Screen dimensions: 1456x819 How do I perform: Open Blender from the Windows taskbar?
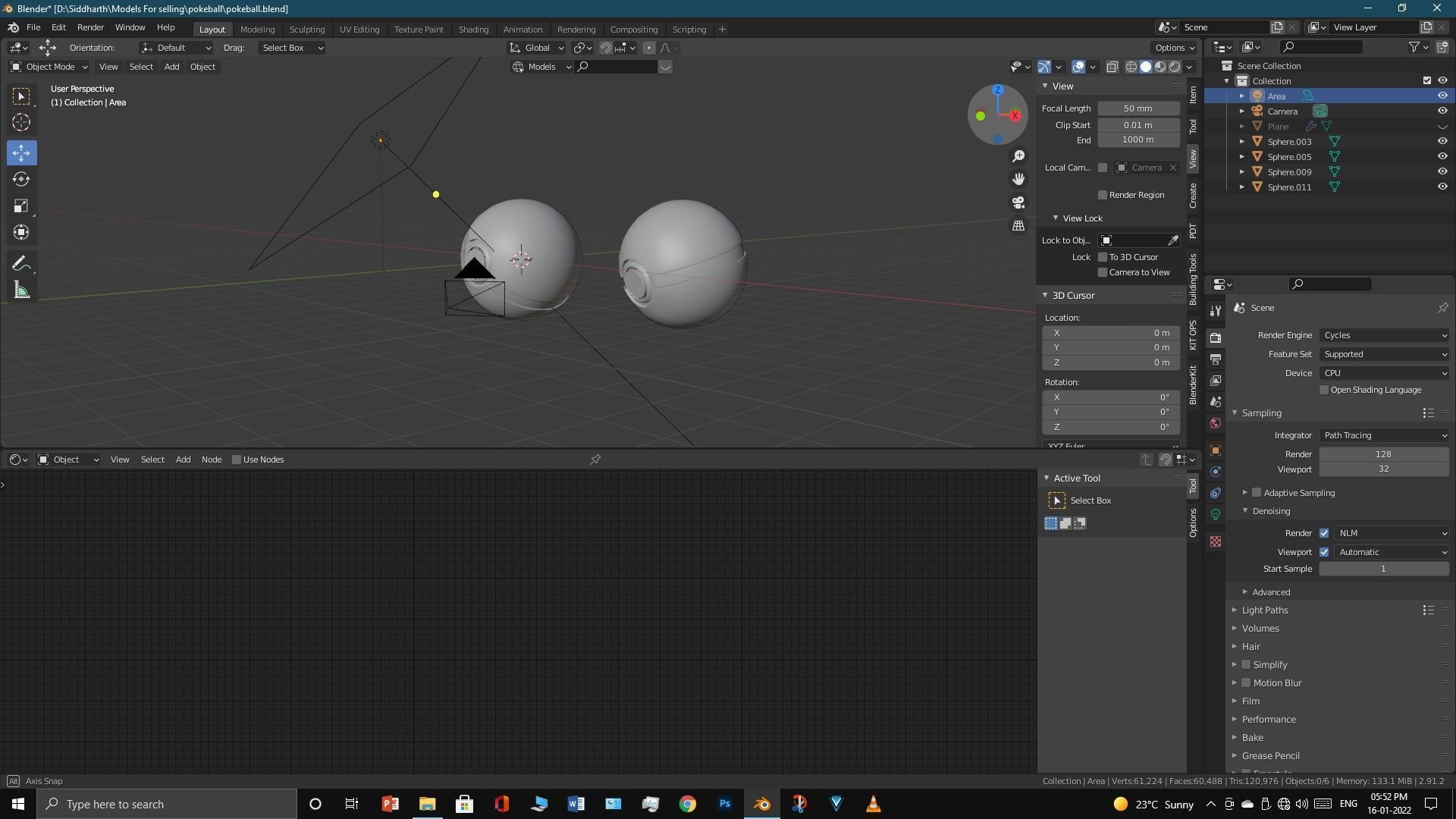coord(762,804)
